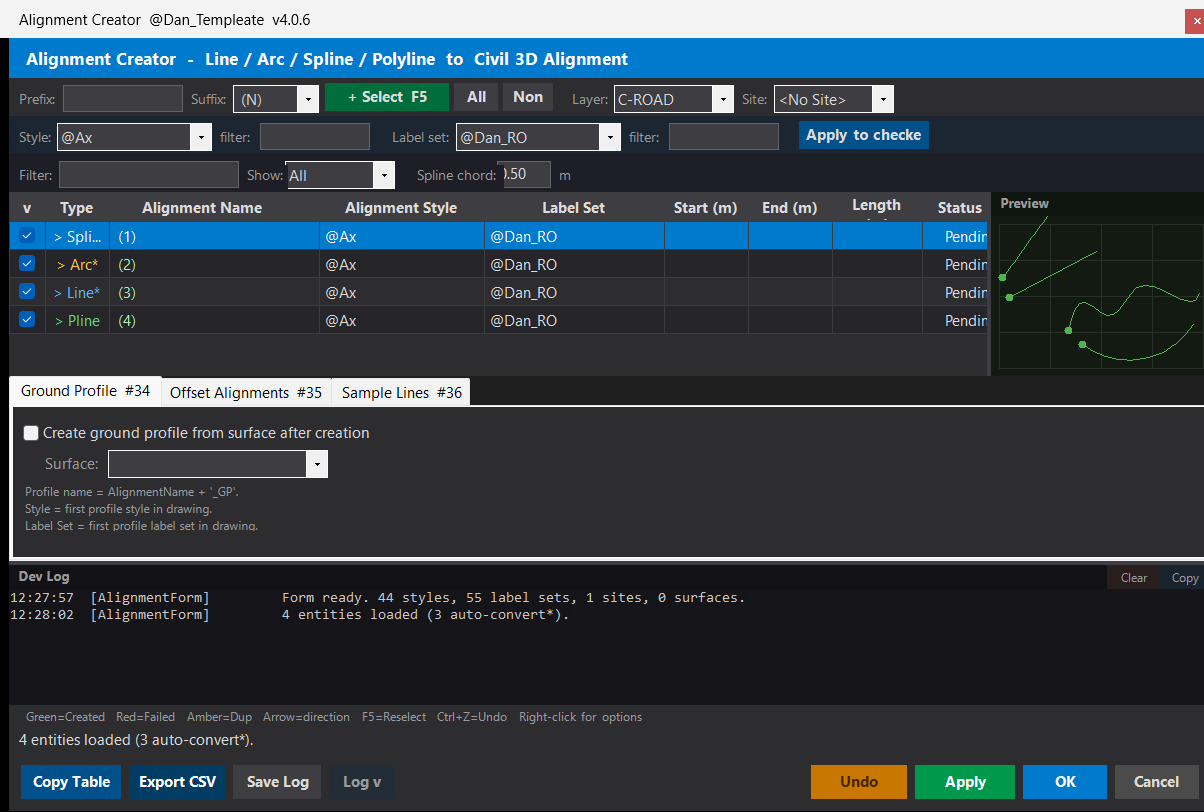Uncheck the Pline row (4) checkbox
The image size is (1204, 812).
tap(27, 320)
